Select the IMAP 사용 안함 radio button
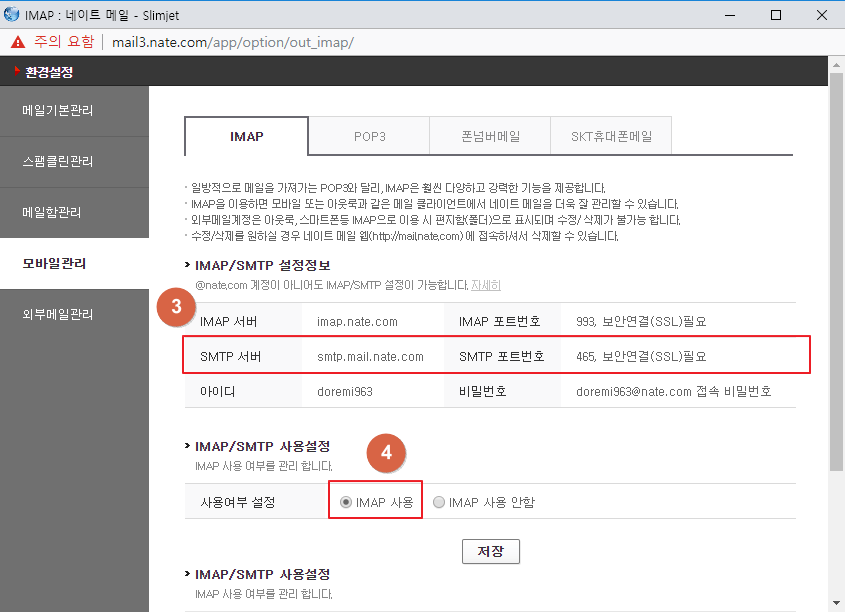The height and width of the screenshot is (612, 845). (439, 502)
